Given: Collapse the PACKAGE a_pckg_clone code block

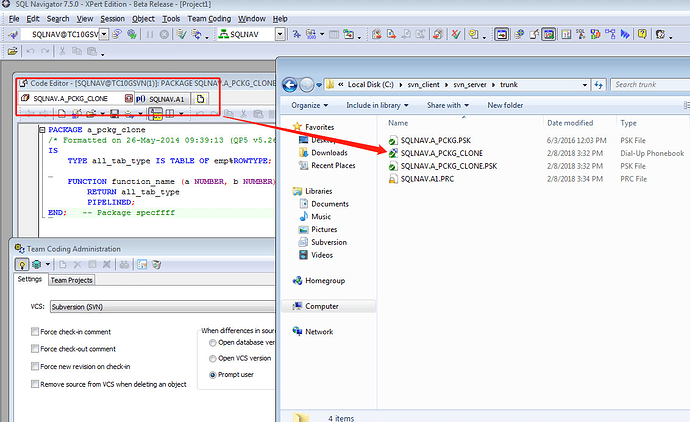Looking at the screenshot, I should [x=43, y=130].
